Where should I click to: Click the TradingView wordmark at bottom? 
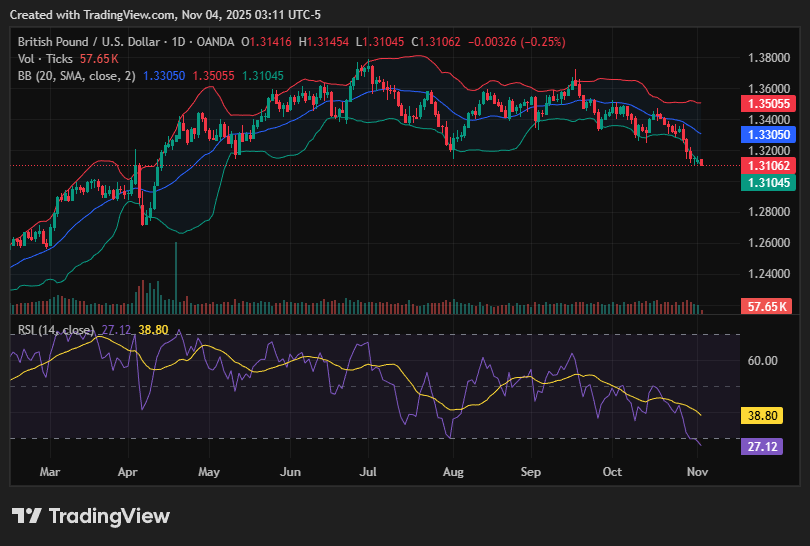[109, 516]
